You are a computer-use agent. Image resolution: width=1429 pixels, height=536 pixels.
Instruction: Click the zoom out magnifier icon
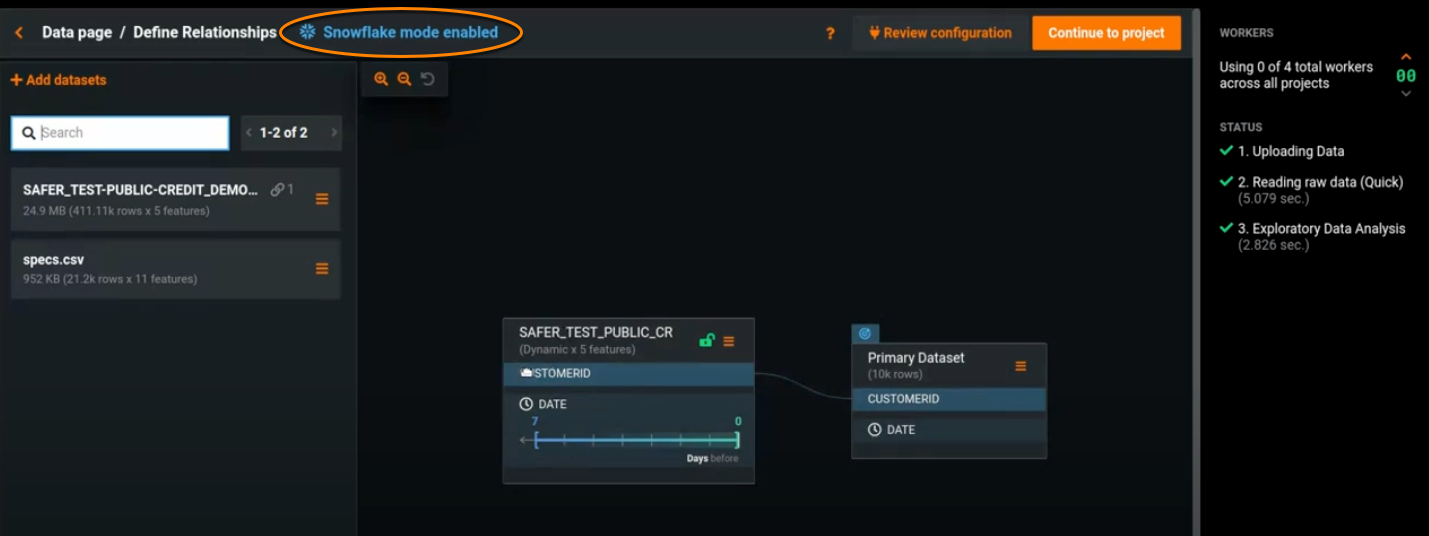[404, 79]
